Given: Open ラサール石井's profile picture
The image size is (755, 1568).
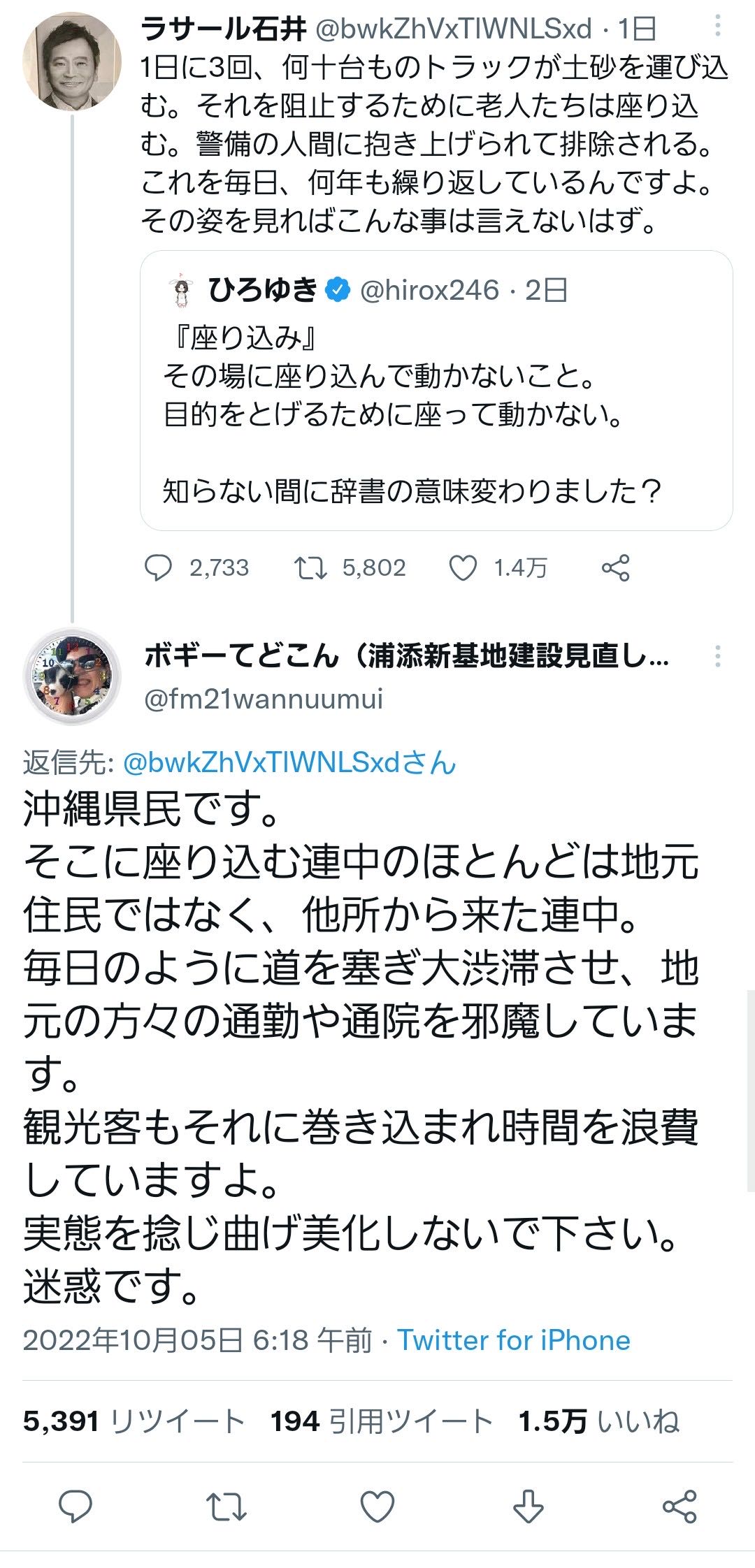Looking at the screenshot, I should pos(72,61).
